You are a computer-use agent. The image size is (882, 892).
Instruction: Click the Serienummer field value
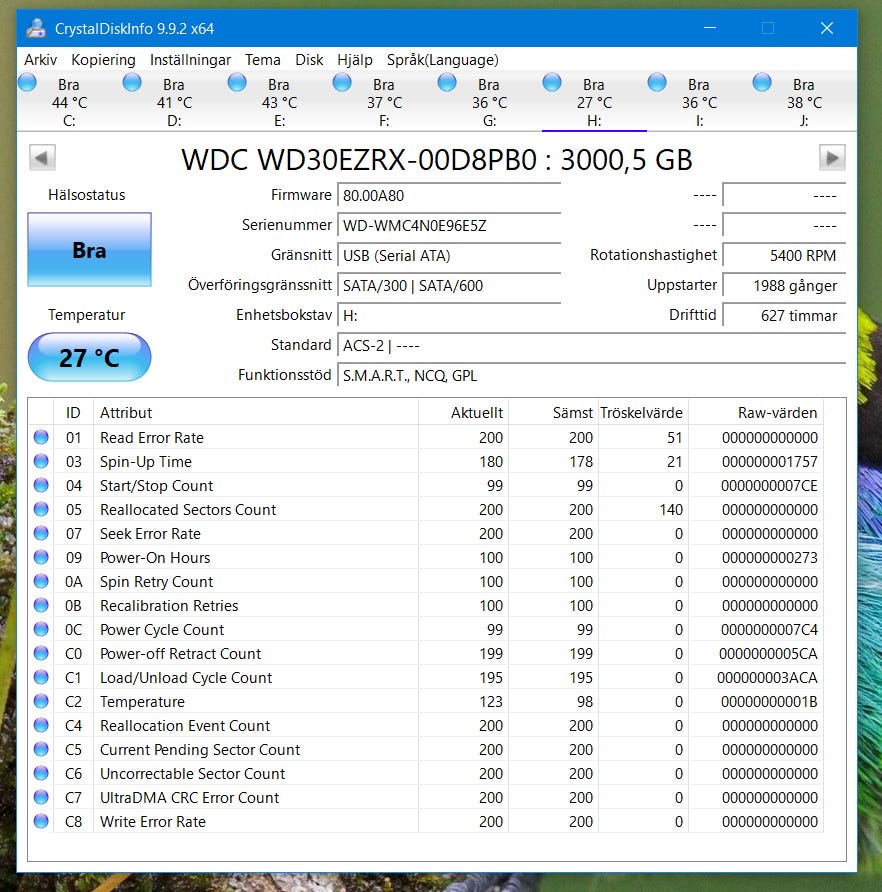[x=449, y=226]
